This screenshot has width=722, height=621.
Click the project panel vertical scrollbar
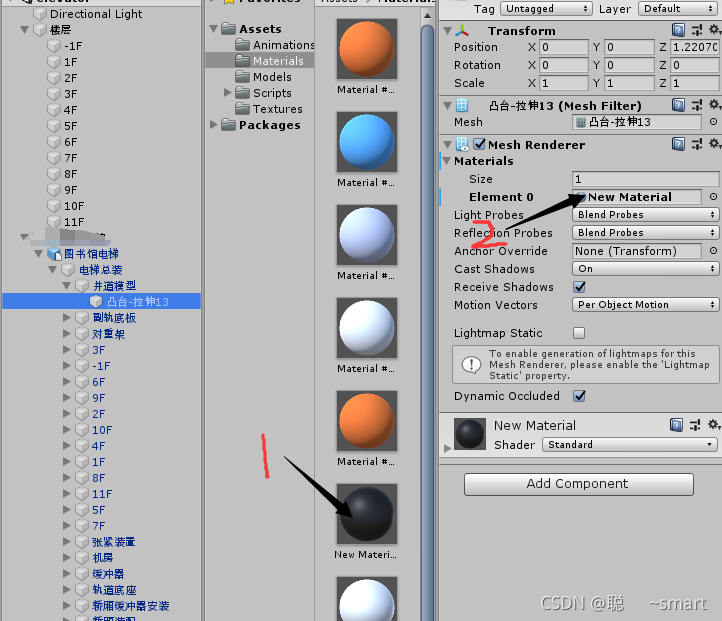427,322
